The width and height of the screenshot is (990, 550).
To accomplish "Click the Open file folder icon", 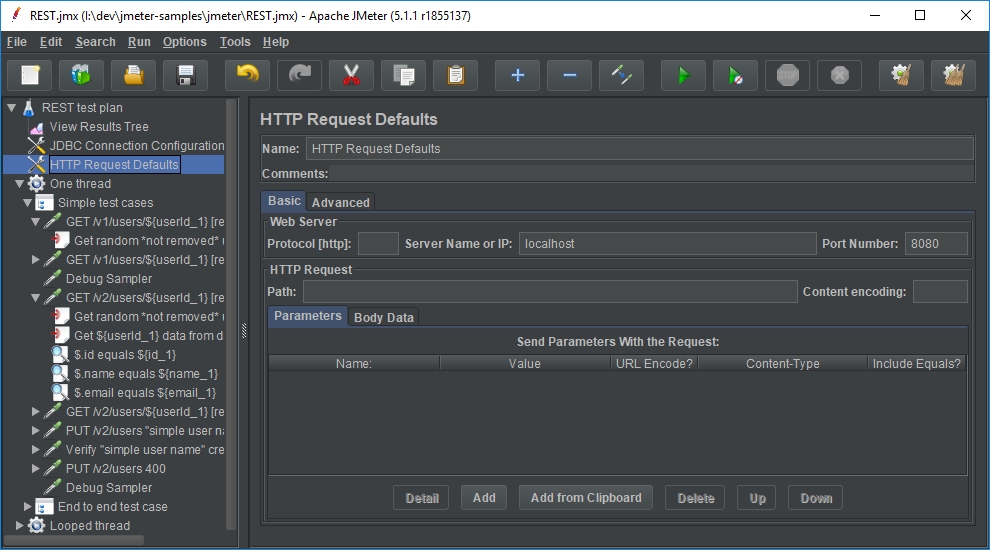I will tap(133, 76).
